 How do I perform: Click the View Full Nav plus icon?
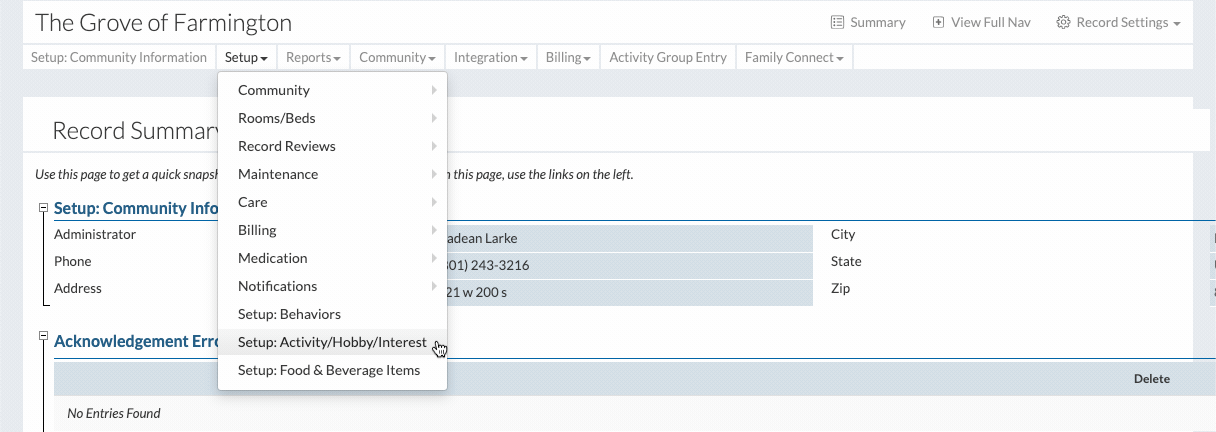[938, 23]
